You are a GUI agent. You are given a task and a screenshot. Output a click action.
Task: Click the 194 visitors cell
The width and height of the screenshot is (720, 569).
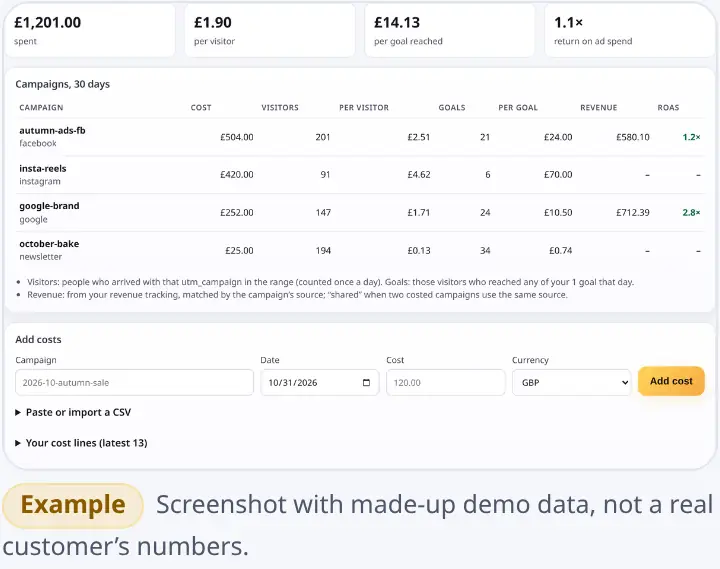[x=323, y=250]
